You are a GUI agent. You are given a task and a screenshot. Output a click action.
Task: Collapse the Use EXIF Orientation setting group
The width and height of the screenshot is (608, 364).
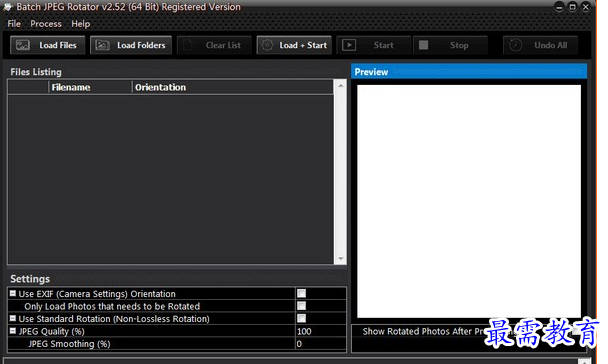coord(13,293)
